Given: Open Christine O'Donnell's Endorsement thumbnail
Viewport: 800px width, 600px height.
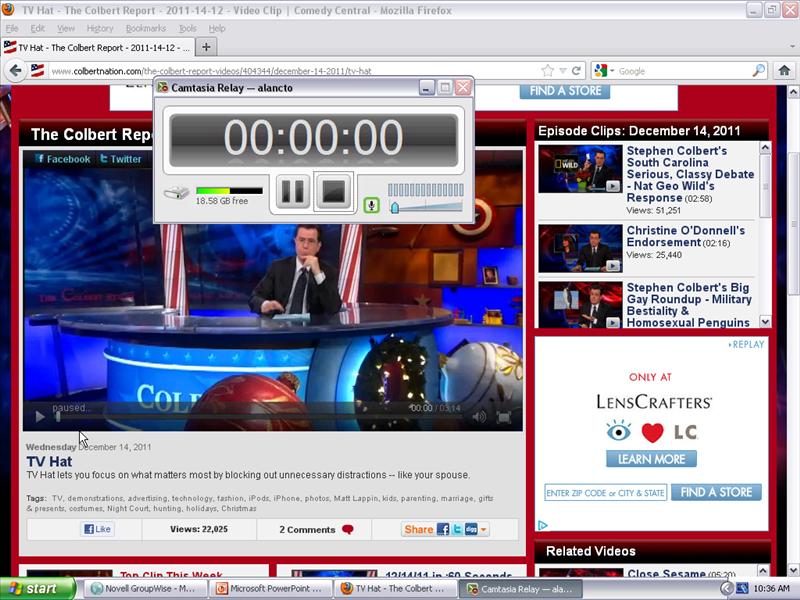Looking at the screenshot, I should (580, 248).
